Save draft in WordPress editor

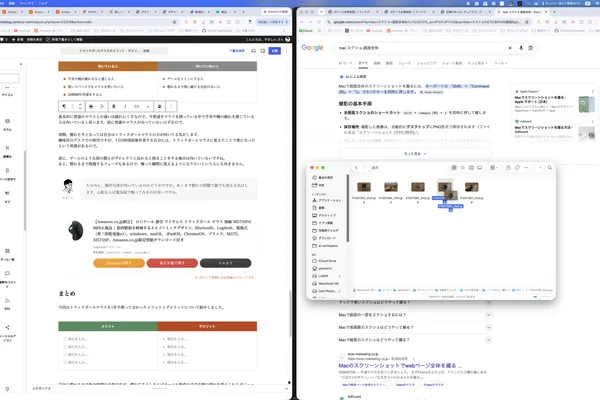coord(237,51)
